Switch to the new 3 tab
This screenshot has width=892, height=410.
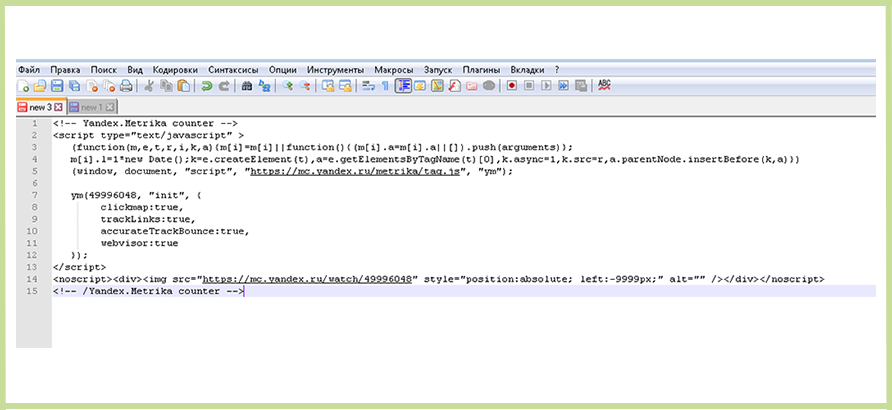click(x=41, y=107)
